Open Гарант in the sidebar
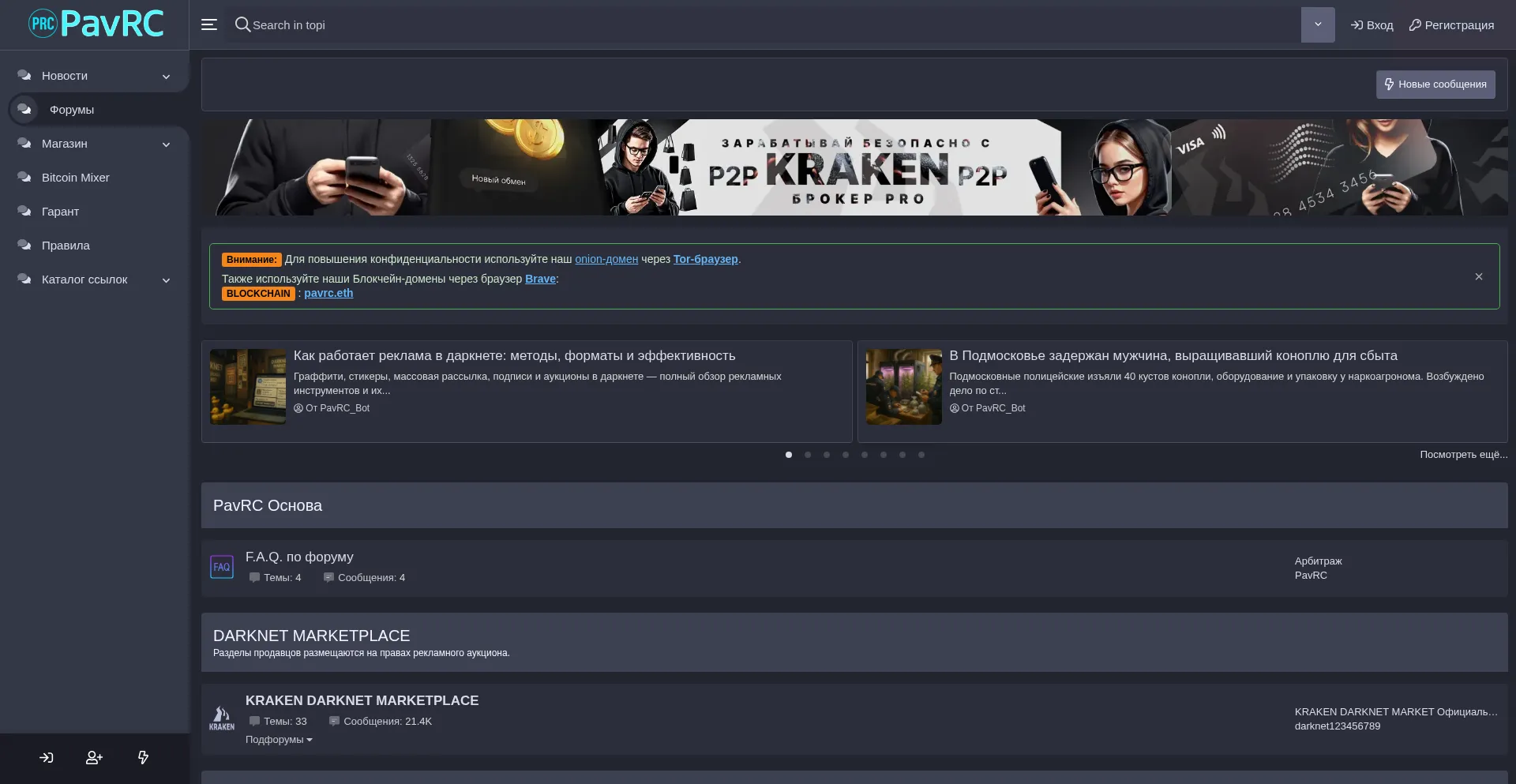Screen dimensions: 1516x784 60,212
